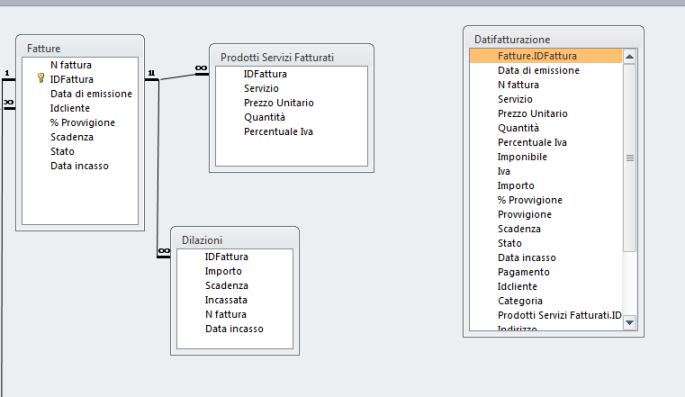The width and height of the screenshot is (685, 397).
Task: Select 'Quantità' in Datifatturazione list
Action: click(518, 128)
